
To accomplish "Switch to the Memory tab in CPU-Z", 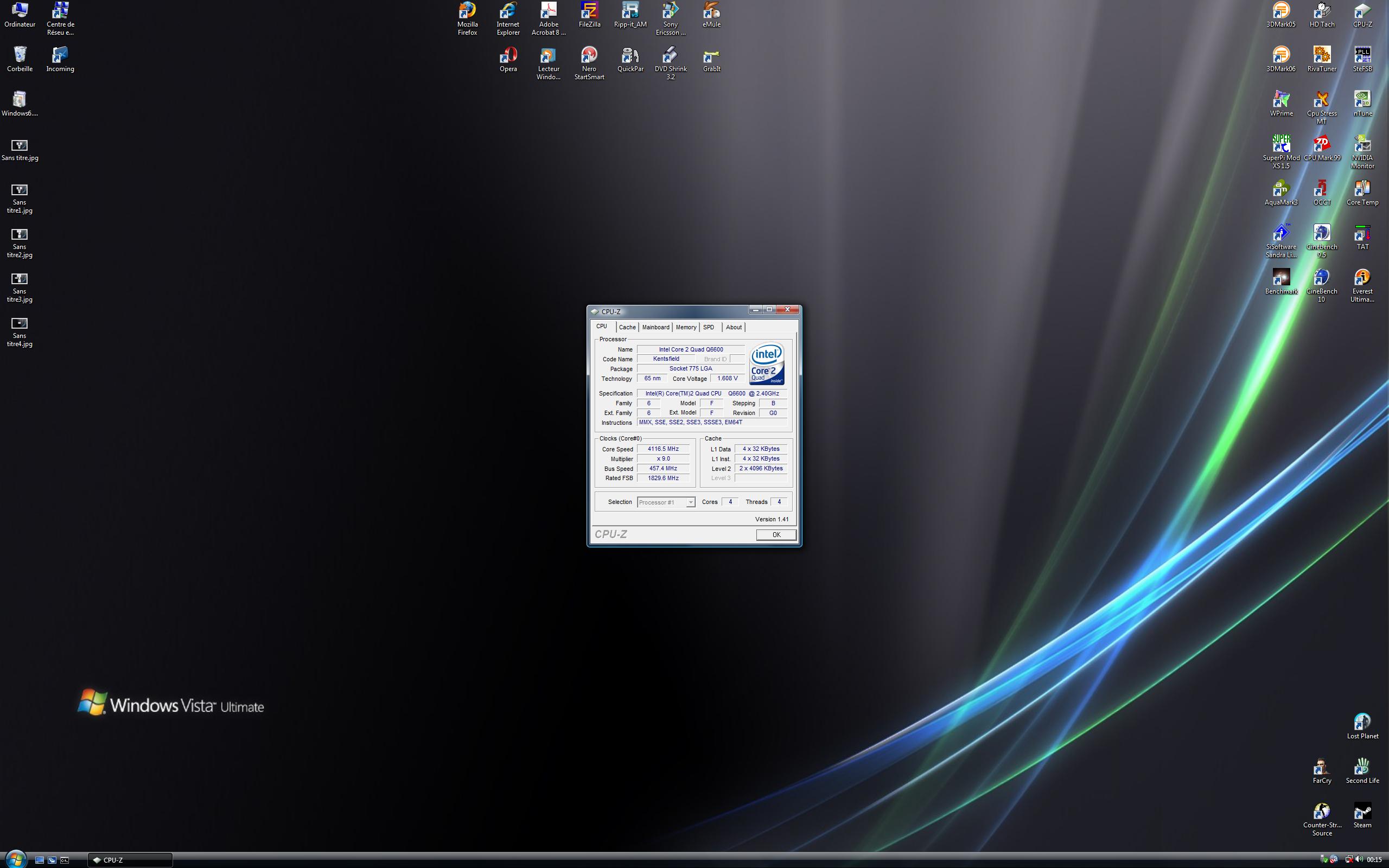I will coord(686,327).
